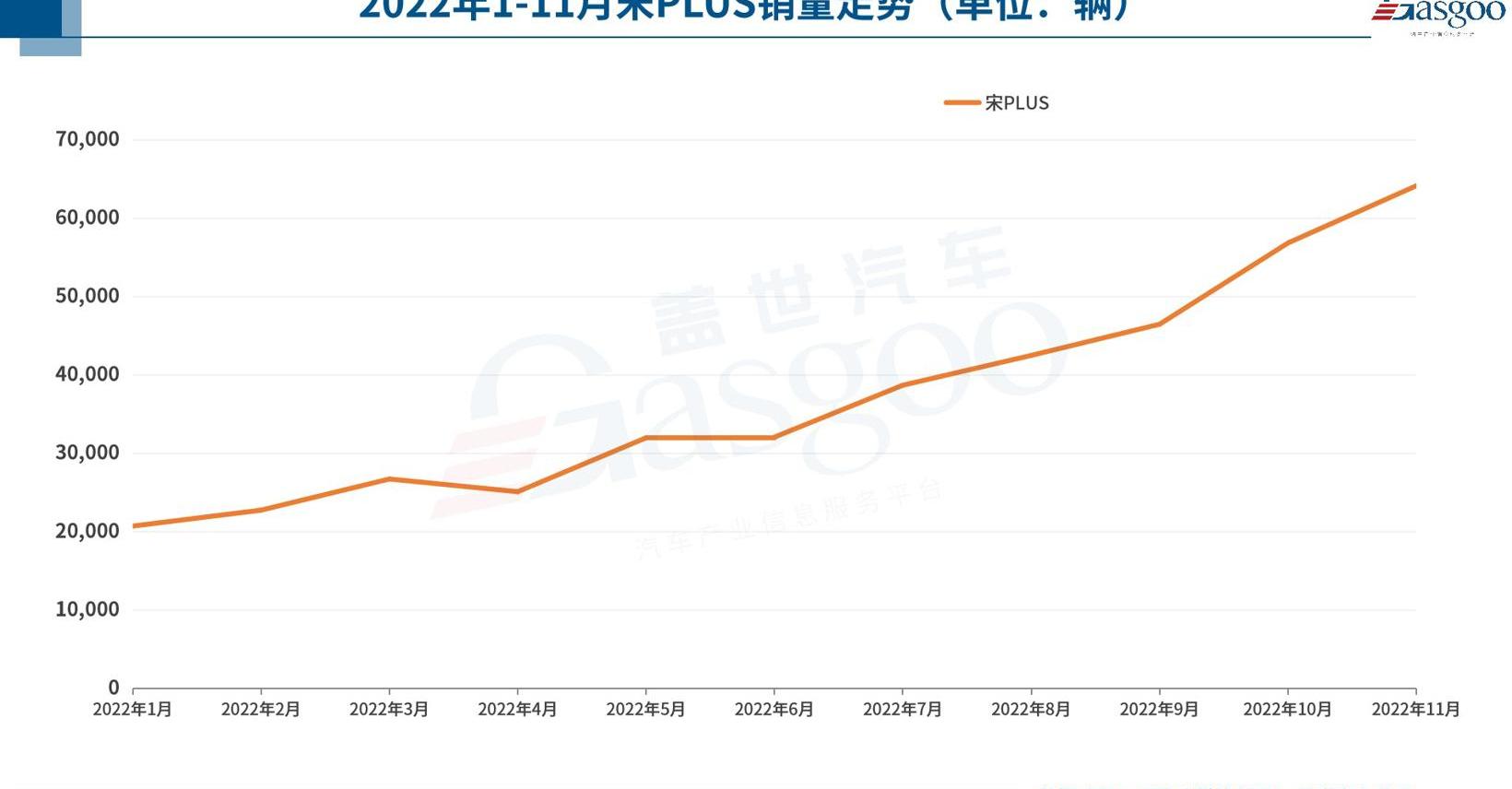
Task: Select the 40,000 y-axis label
Action: 88,374
